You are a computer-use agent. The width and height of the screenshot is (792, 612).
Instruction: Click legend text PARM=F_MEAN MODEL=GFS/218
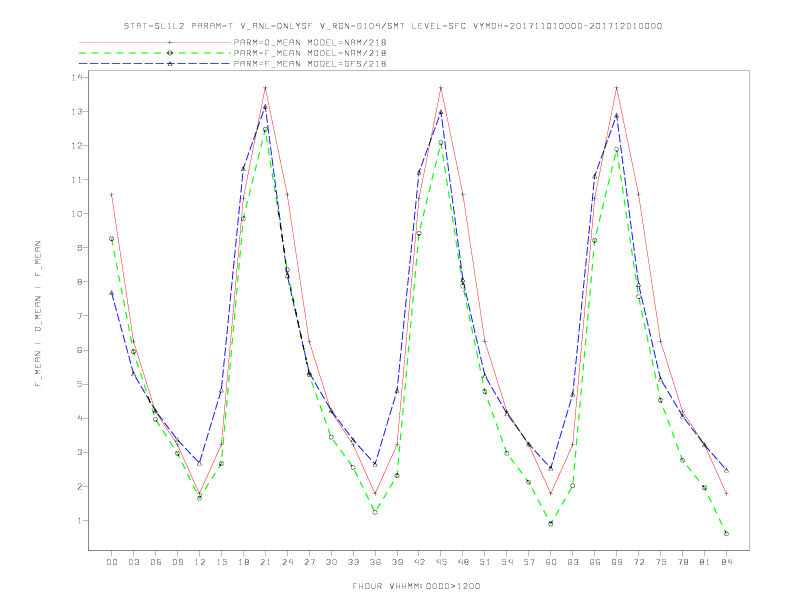pos(310,64)
